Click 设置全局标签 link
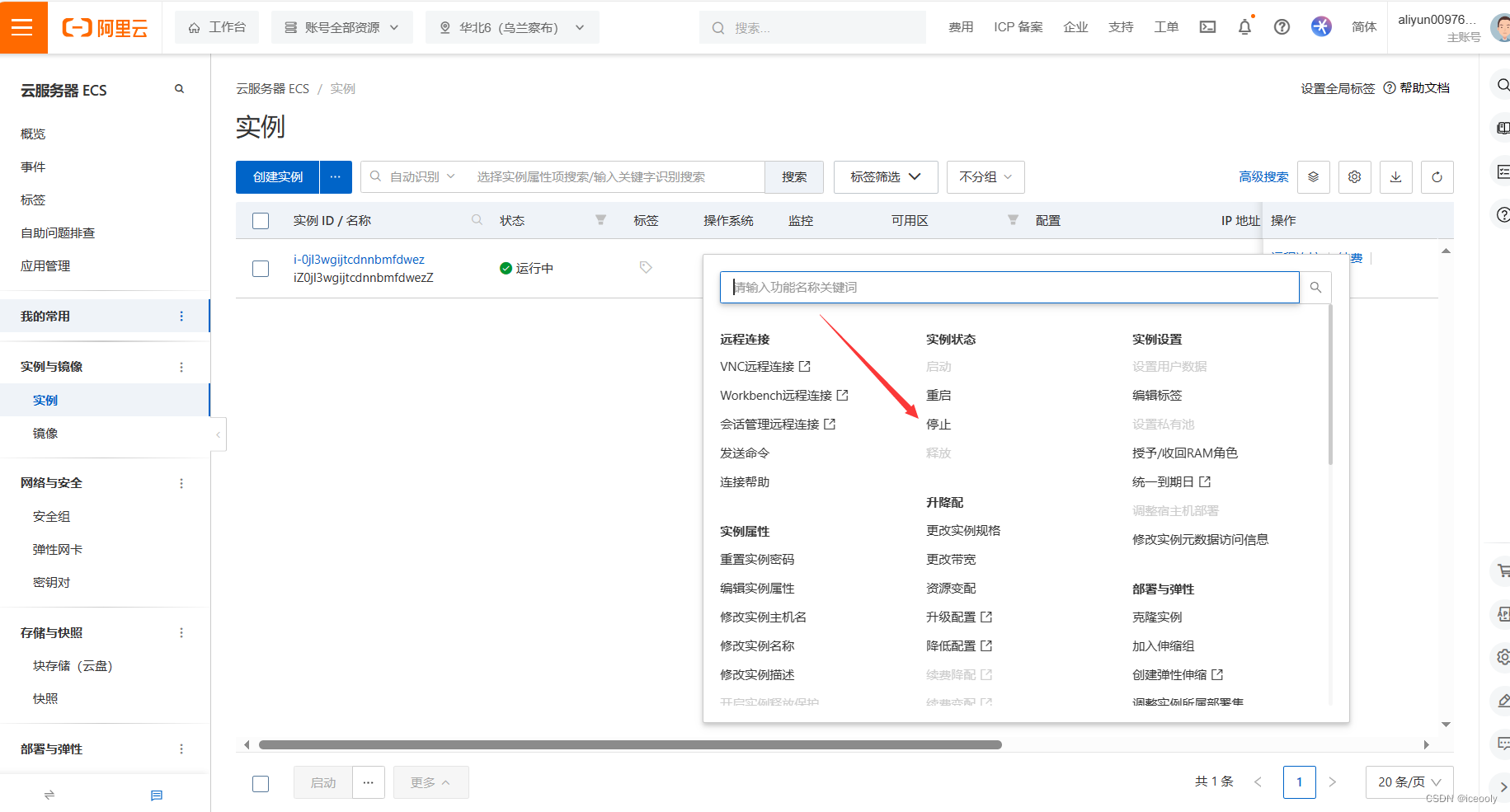1510x812 pixels. [1338, 88]
